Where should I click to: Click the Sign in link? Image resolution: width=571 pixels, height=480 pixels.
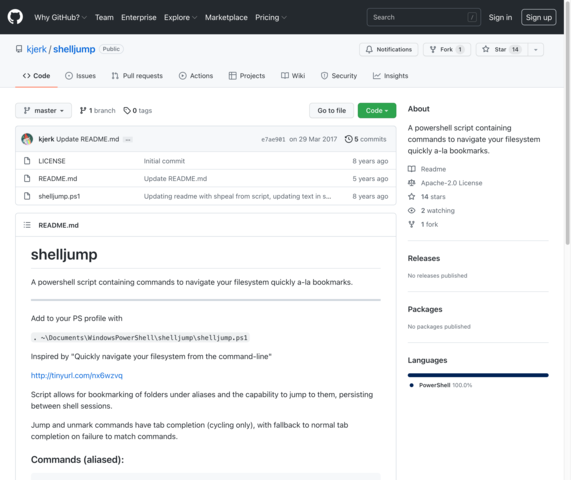[500, 17]
